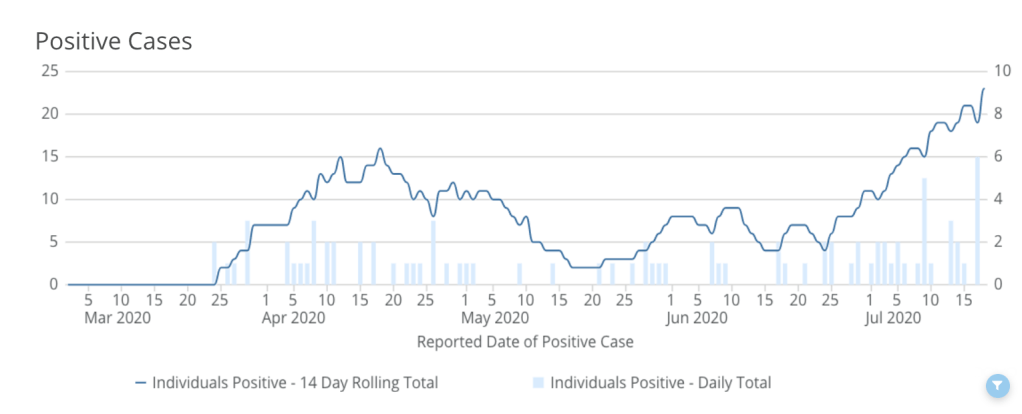
Task: Click the tallest daily total bar in mid-July
Action: point(977,220)
